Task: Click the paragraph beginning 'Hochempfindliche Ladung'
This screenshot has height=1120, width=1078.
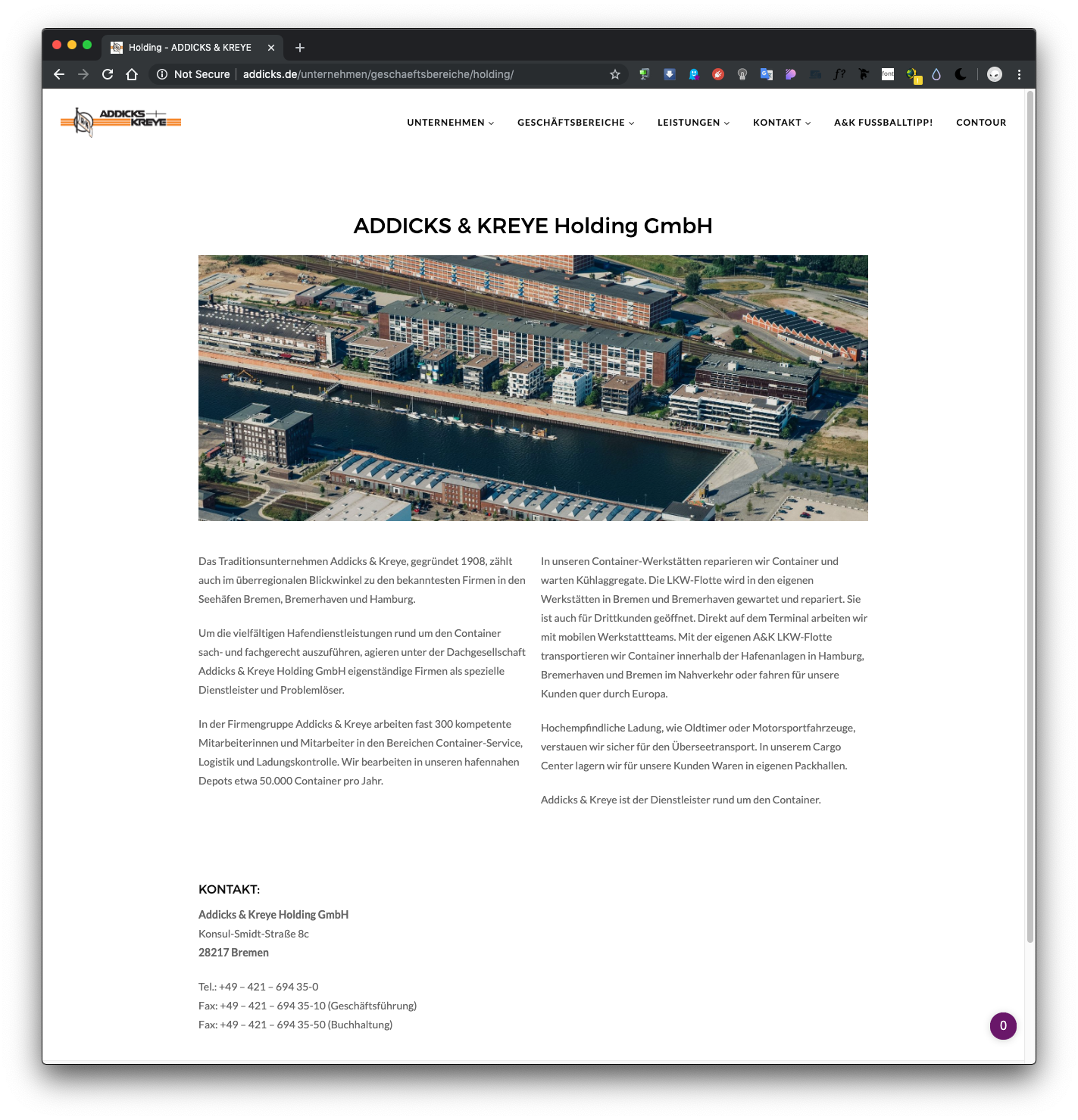Action: [x=698, y=747]
